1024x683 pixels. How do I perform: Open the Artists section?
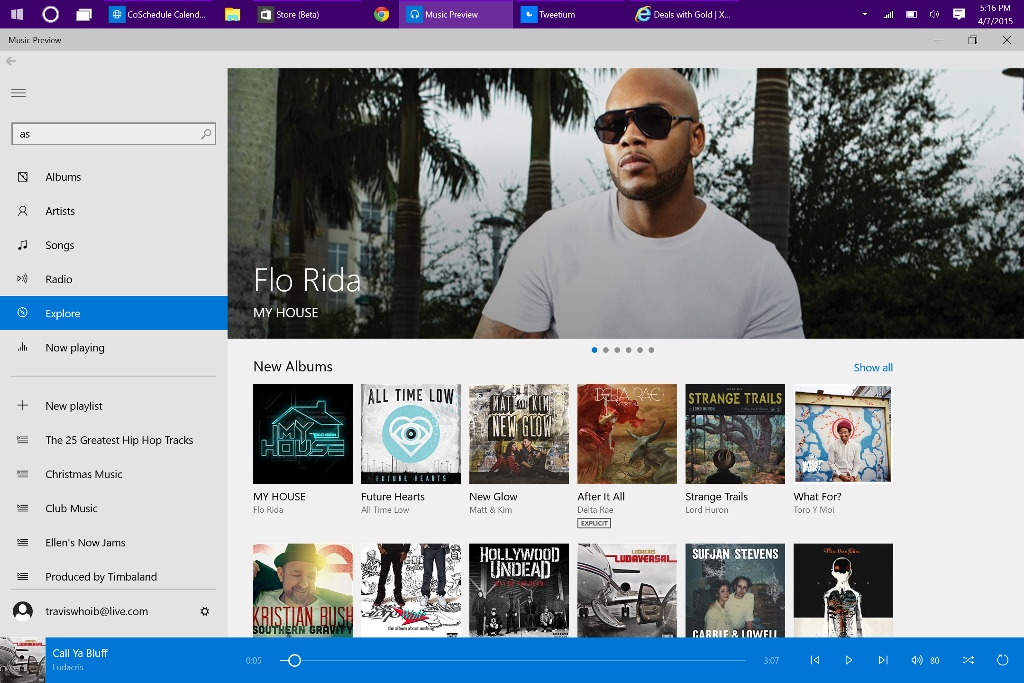114,211
